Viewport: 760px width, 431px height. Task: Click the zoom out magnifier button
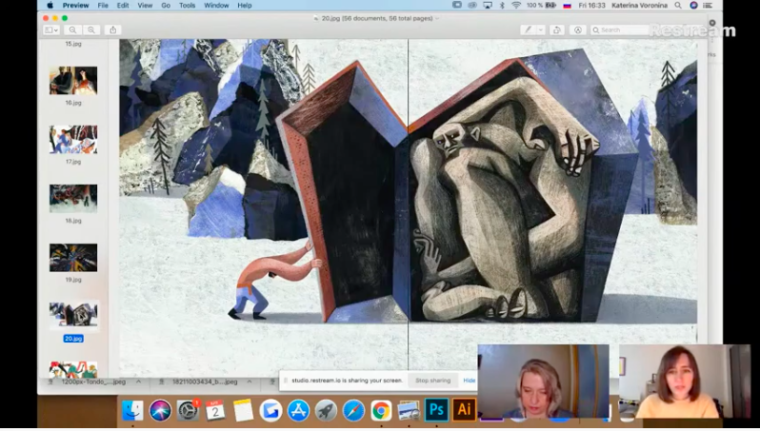[x=75, y=30]
